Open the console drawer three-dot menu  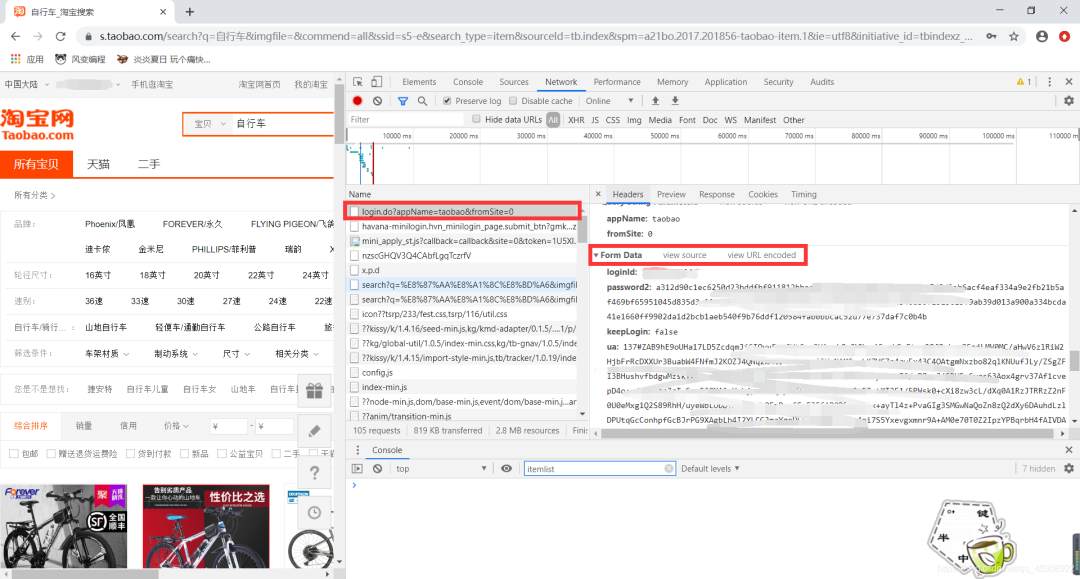coord(357,450)
